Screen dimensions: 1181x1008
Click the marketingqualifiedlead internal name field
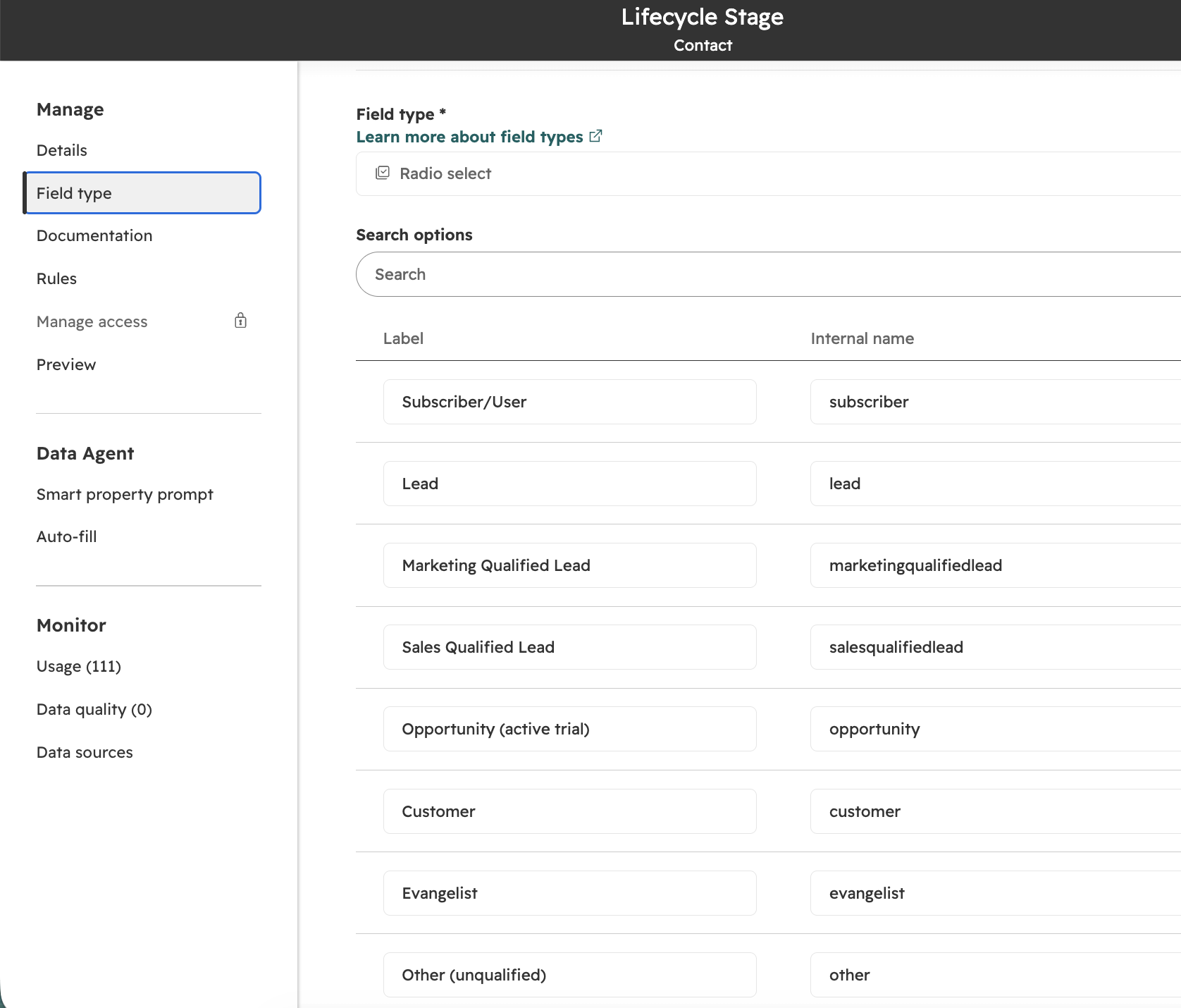click(996, 565)
